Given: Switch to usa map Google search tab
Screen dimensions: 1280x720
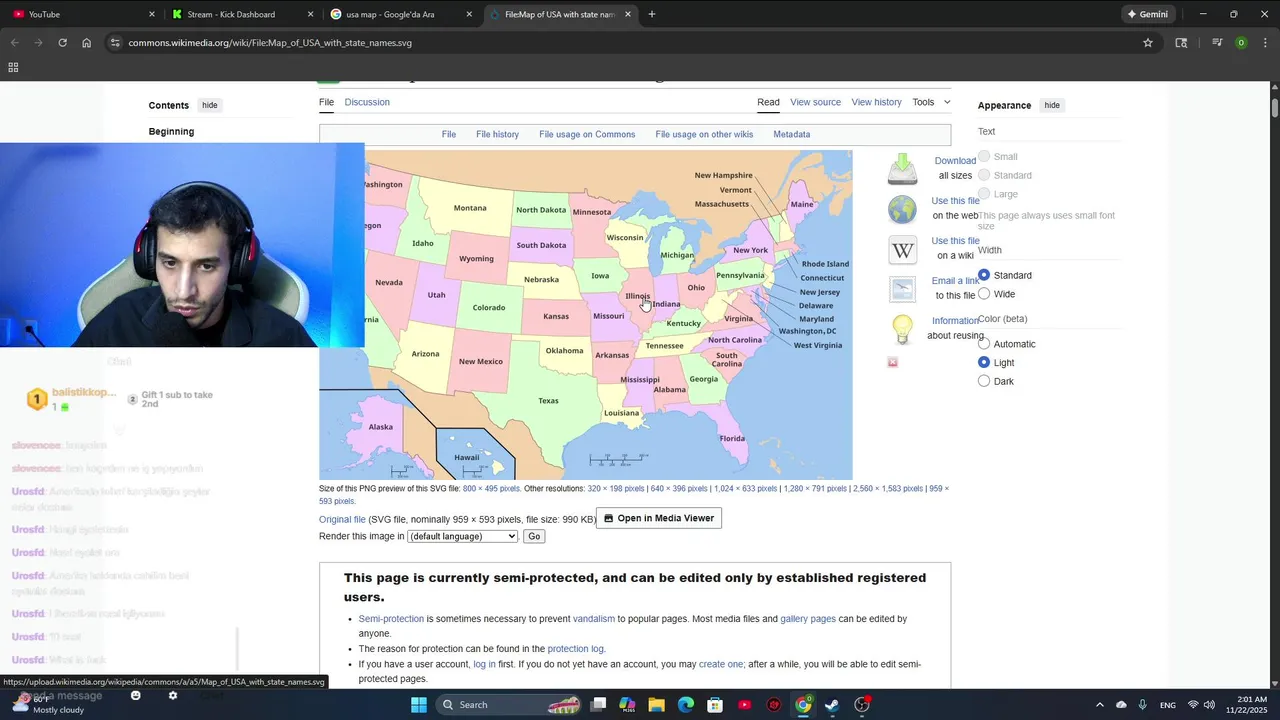Looking at the screenshot, I should tap(400, 14).
